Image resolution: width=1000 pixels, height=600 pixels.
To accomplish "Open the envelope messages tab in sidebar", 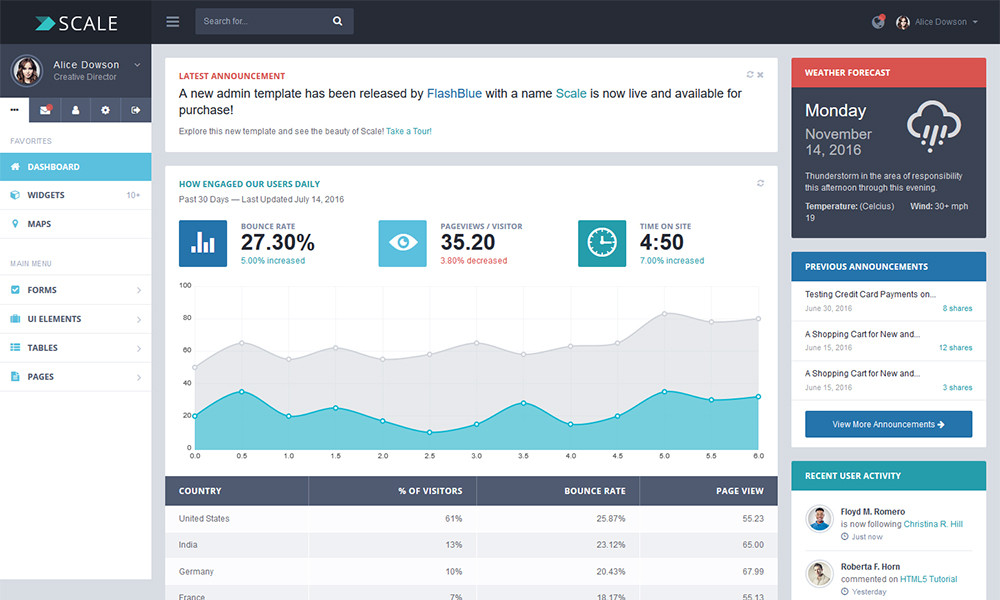I will pos(45,110).
